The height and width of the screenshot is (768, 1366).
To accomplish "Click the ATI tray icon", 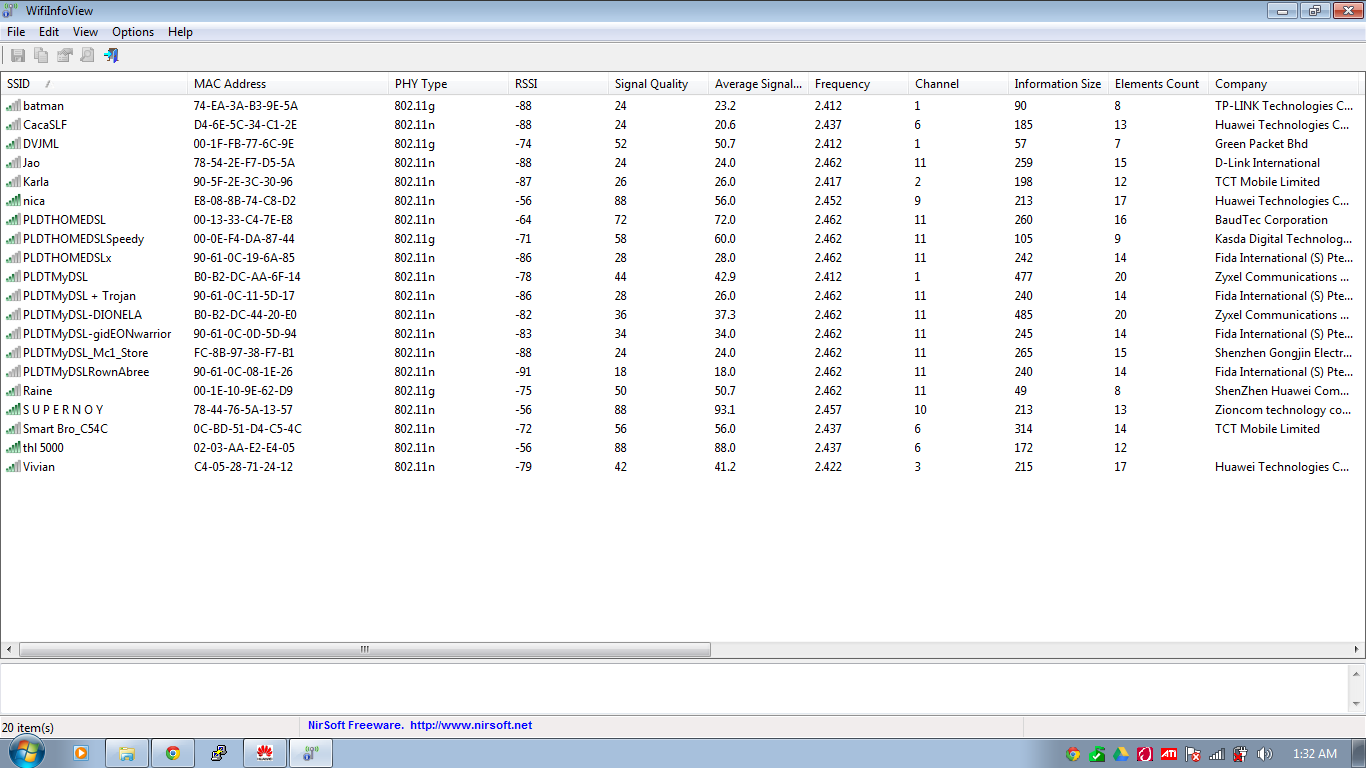I will coord(1169,754).
